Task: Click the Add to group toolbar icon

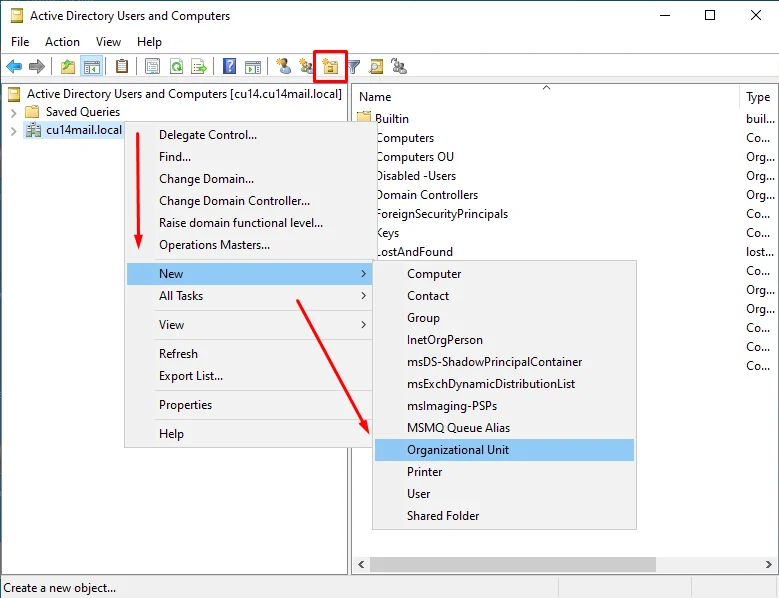Action: (x=399, y=66)
